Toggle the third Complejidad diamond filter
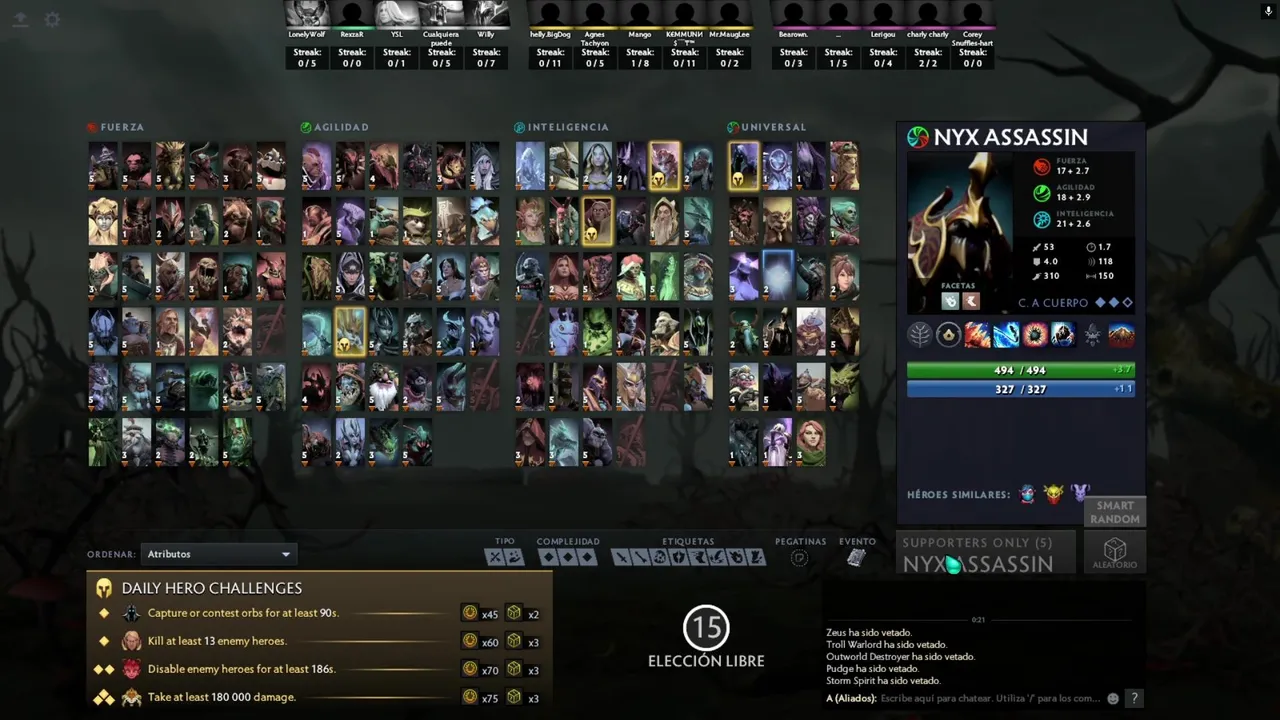This screenshot has height=720, width=1280. click(x=588, y=558)
